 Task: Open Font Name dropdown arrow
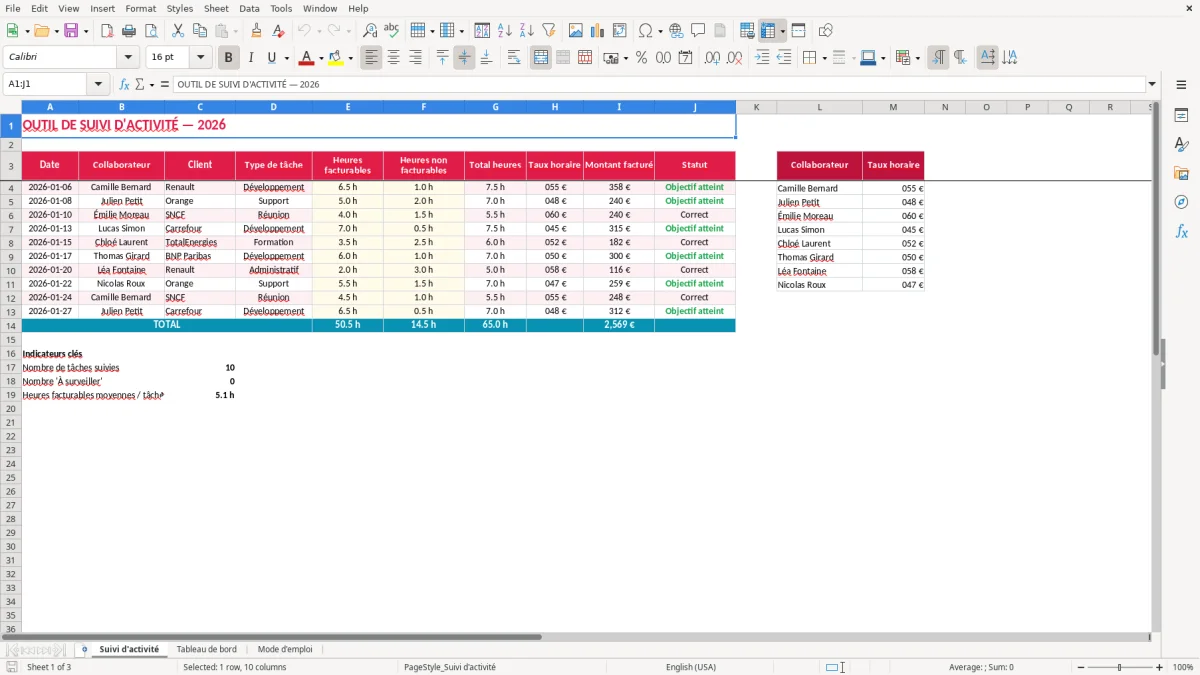click(x=128, y=58)
